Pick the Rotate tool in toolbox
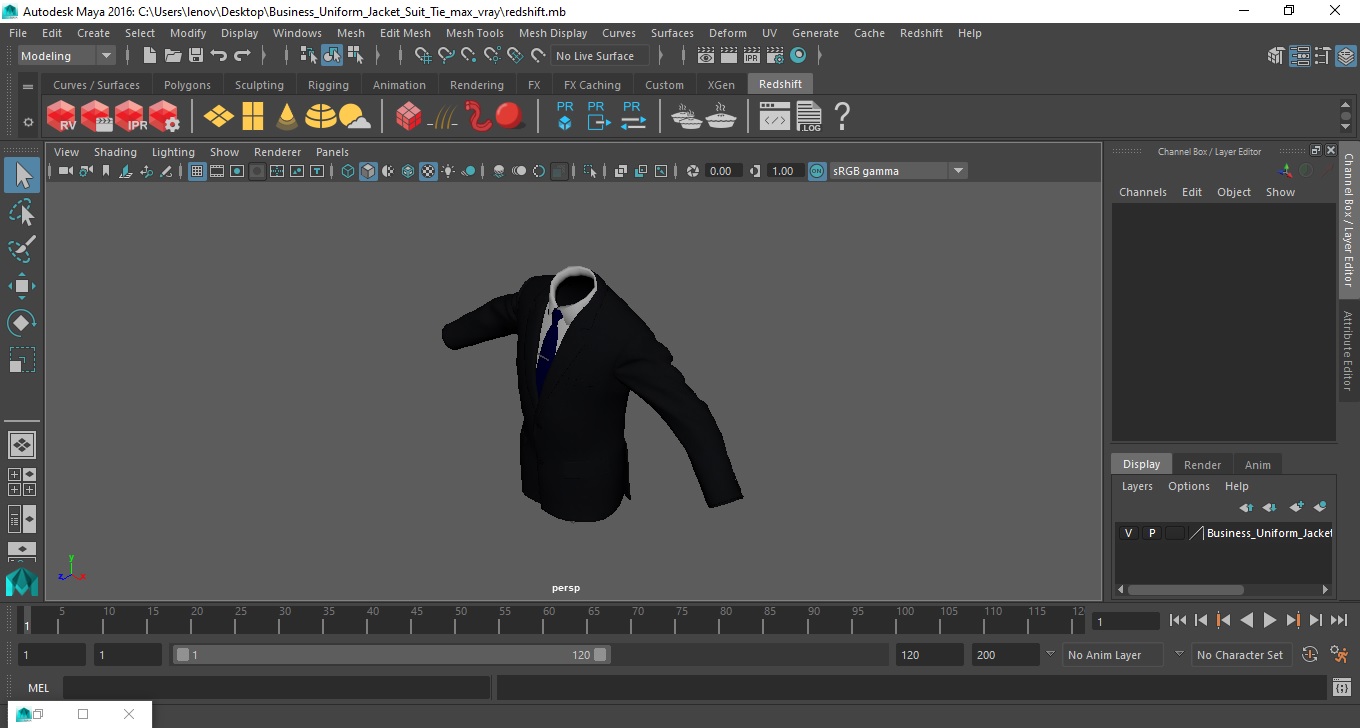The image size is (1360, 728). pos(22,323)
